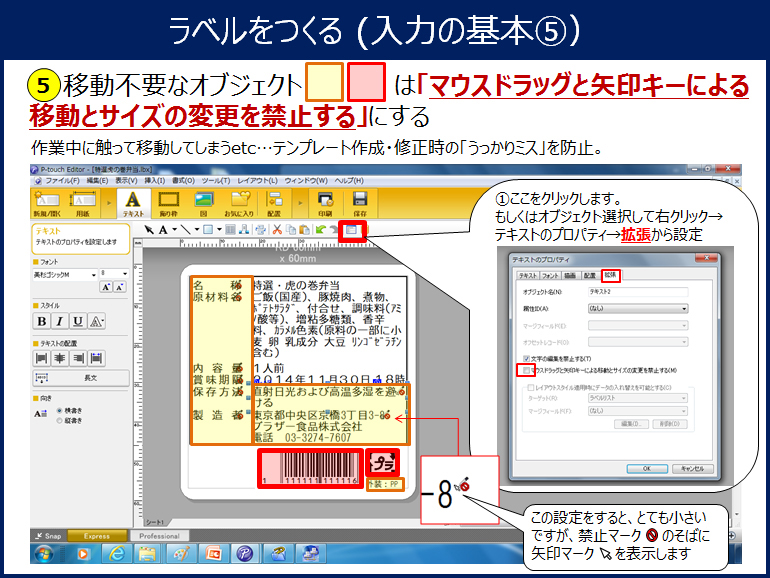Switch to Express mode tab
The width and height of the screenshot is (770, 578).
(x=97, y=536)
